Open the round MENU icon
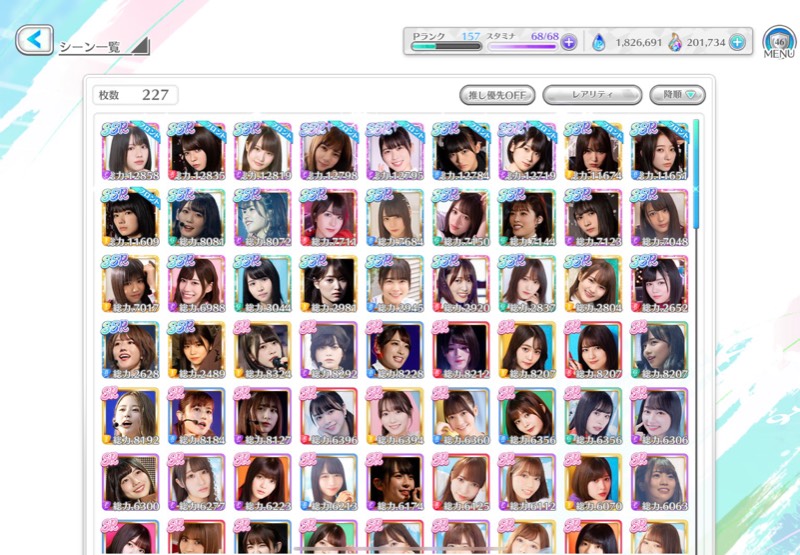Image resolution: width=800 pixels, height=555 pixels. point(779,42)
